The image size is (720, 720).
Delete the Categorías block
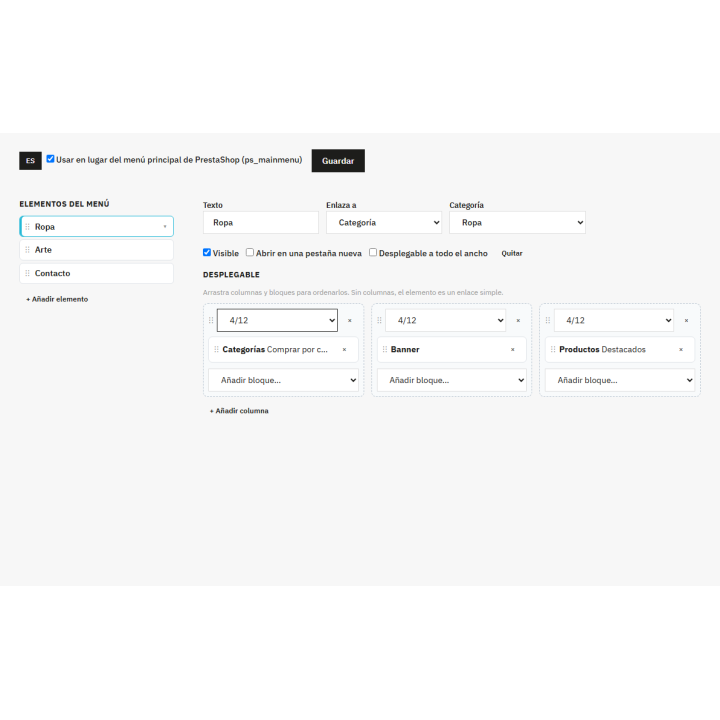(344, 349)
